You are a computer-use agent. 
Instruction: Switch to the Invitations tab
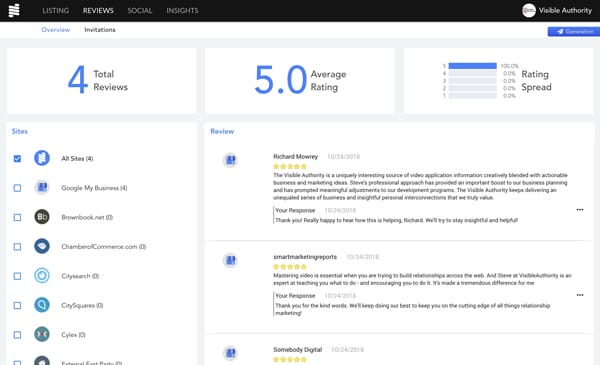coord(100,30)
